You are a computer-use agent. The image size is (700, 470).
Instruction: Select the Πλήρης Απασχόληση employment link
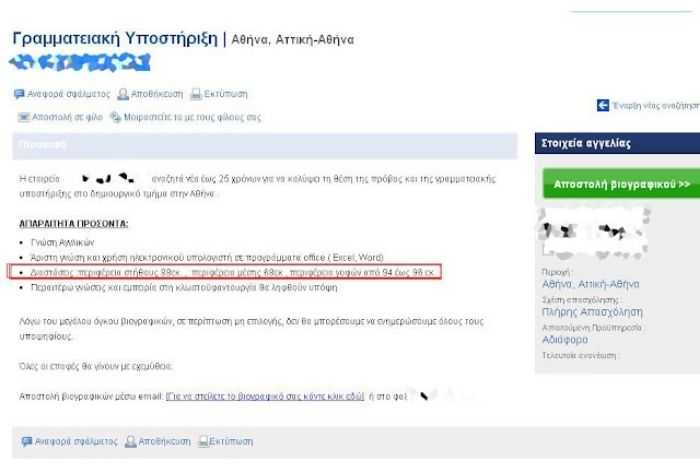(x=592, y=312)
